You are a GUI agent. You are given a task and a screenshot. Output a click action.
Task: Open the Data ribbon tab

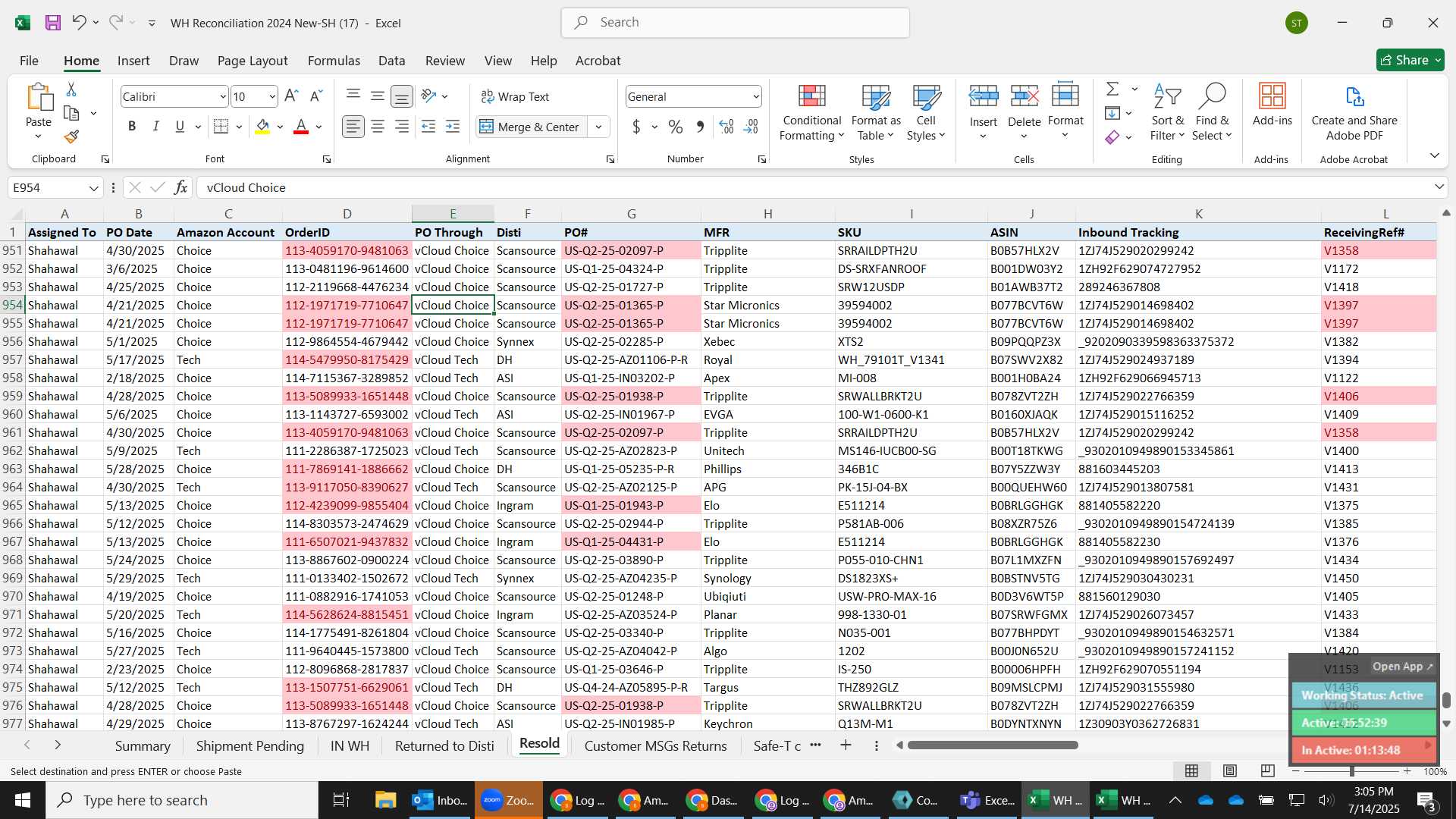(391, 61)
